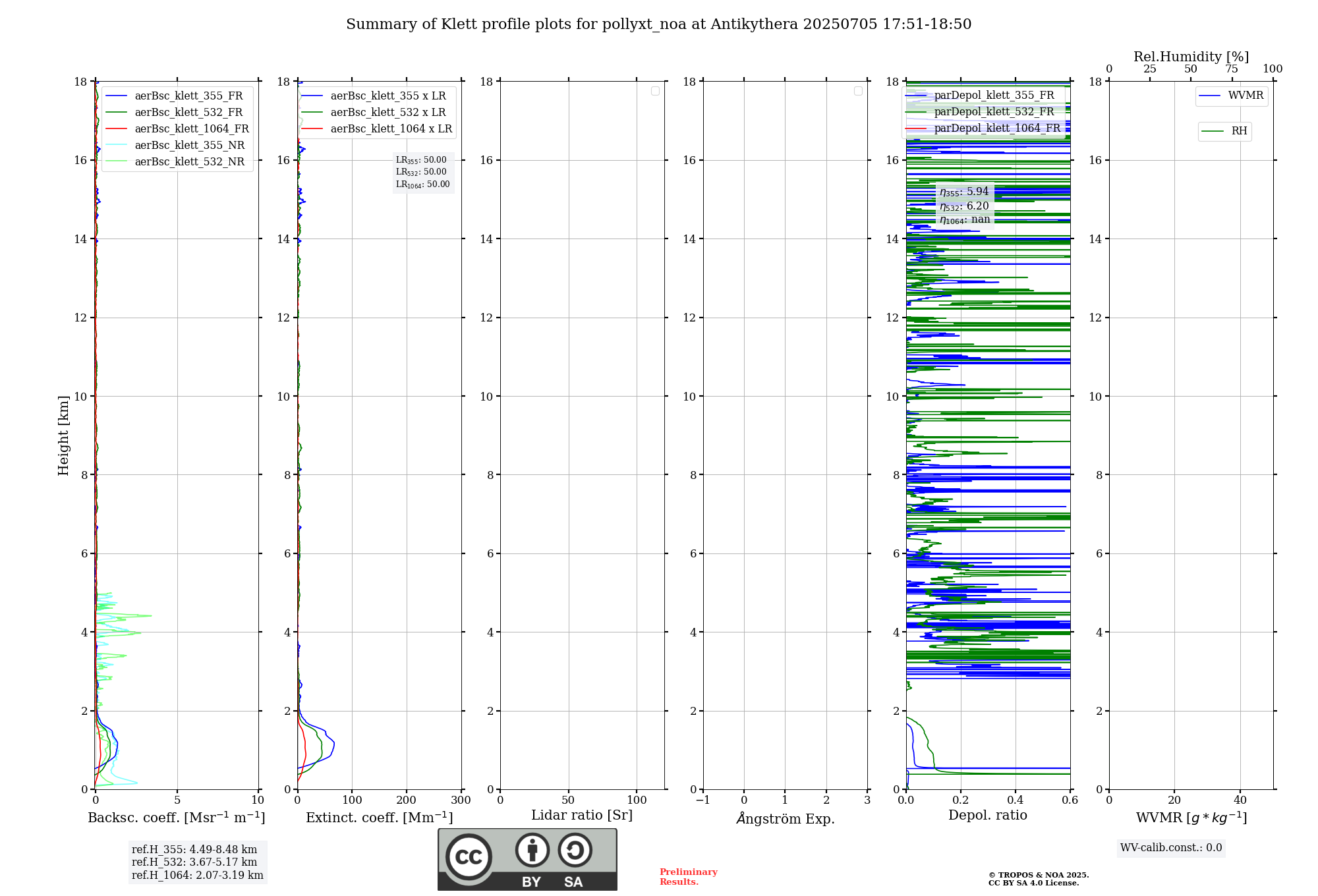
Task: Click the ref.H_532: 3.67-5.17 km text
Action: click(x=194, y=862)
